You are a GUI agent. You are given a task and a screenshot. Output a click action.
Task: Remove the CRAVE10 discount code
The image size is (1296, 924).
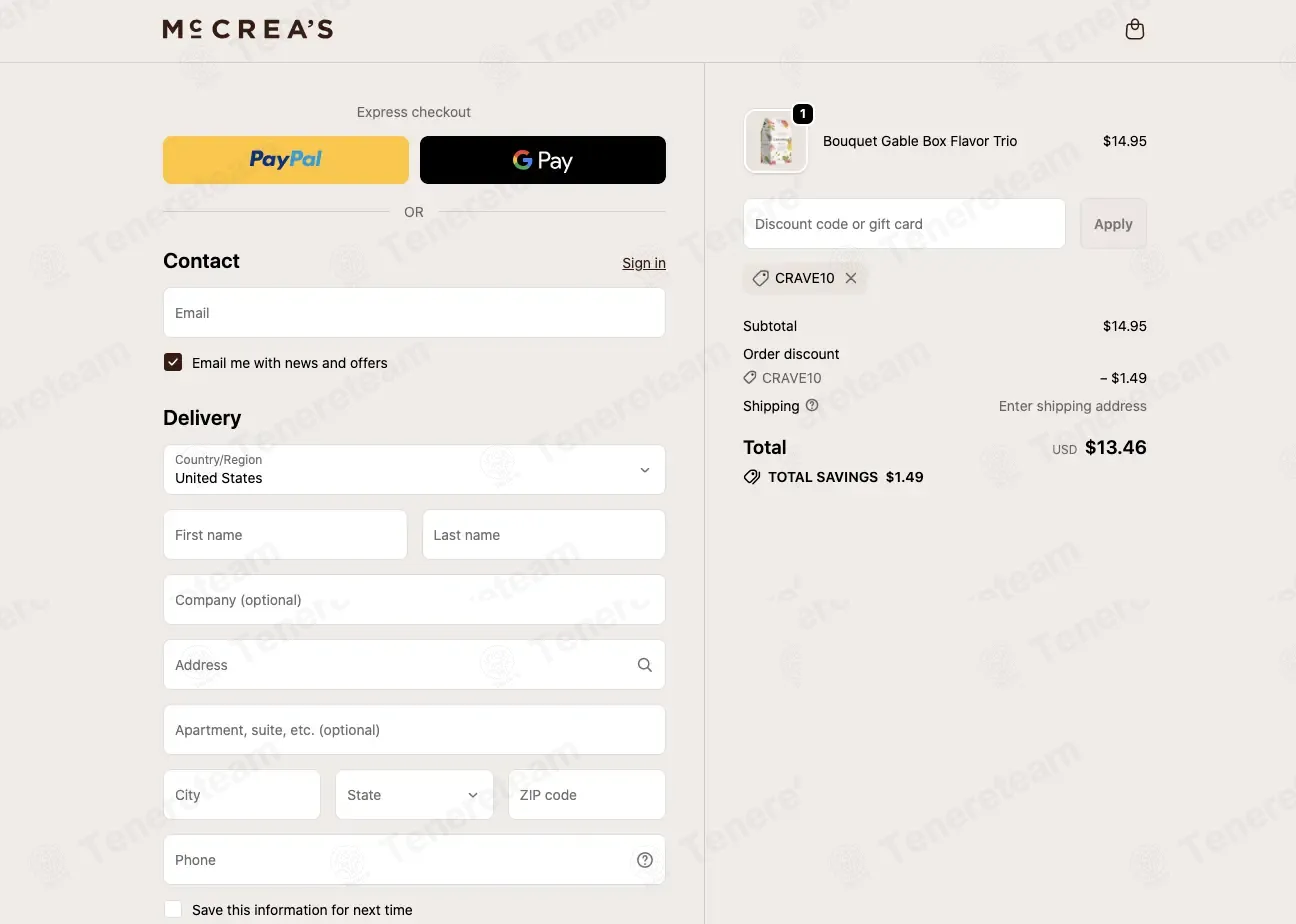tap(851, 278)
